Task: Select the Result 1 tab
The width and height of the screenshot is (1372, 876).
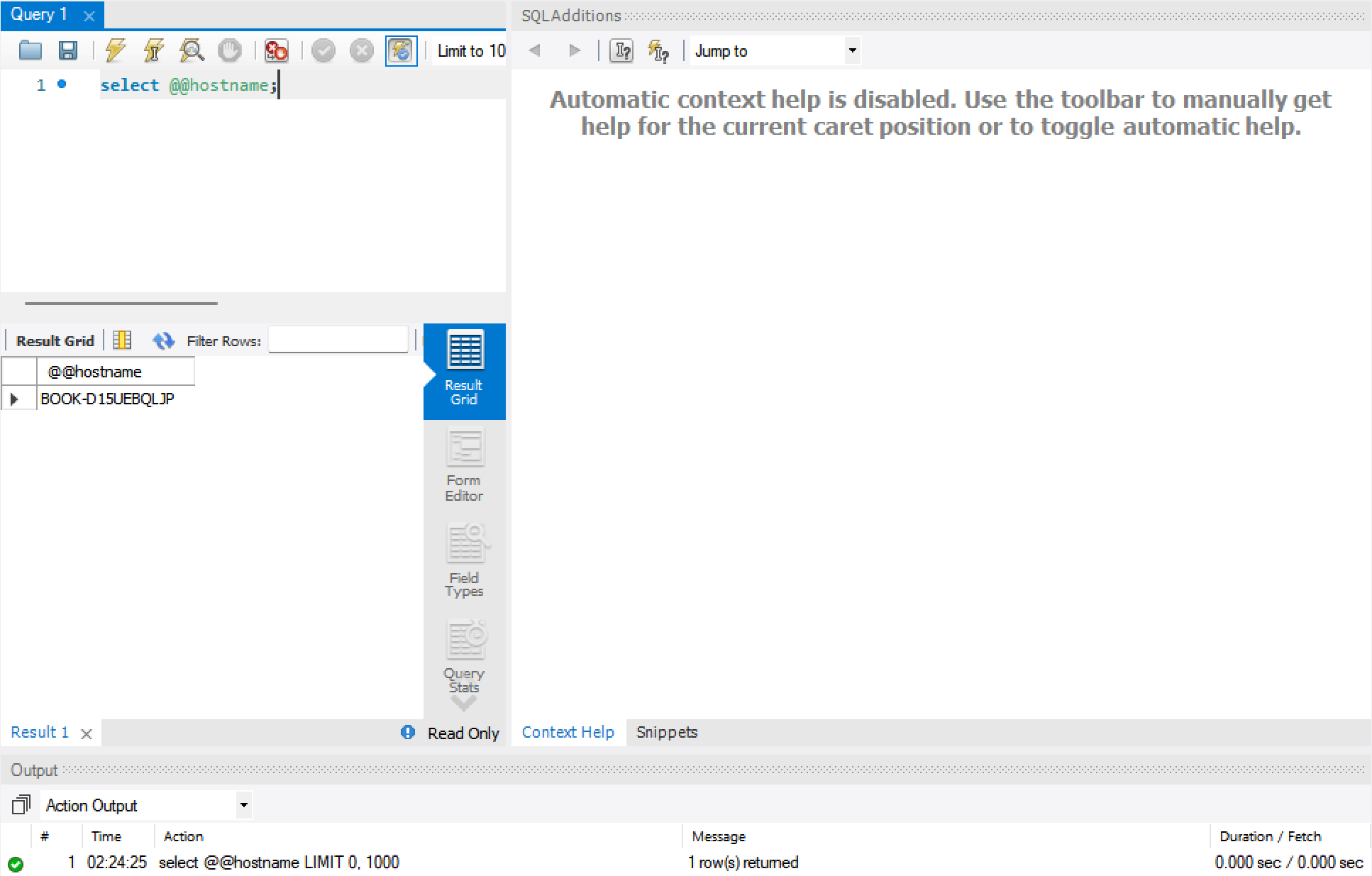Action: click(x=40, y=732)
